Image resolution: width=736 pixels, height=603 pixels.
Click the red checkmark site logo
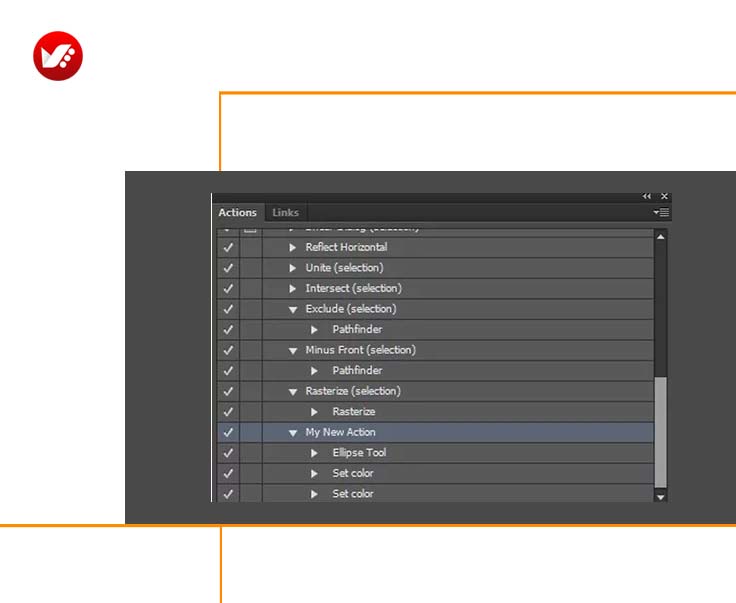point(58,56)
